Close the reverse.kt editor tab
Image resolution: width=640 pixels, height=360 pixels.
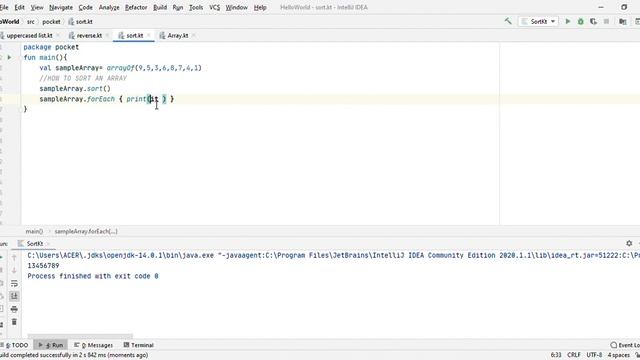[107, 36]
